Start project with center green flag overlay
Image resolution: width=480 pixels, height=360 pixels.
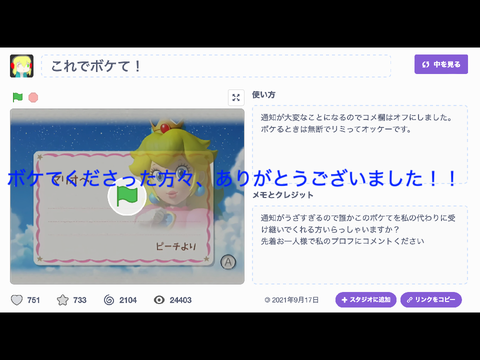127,196
